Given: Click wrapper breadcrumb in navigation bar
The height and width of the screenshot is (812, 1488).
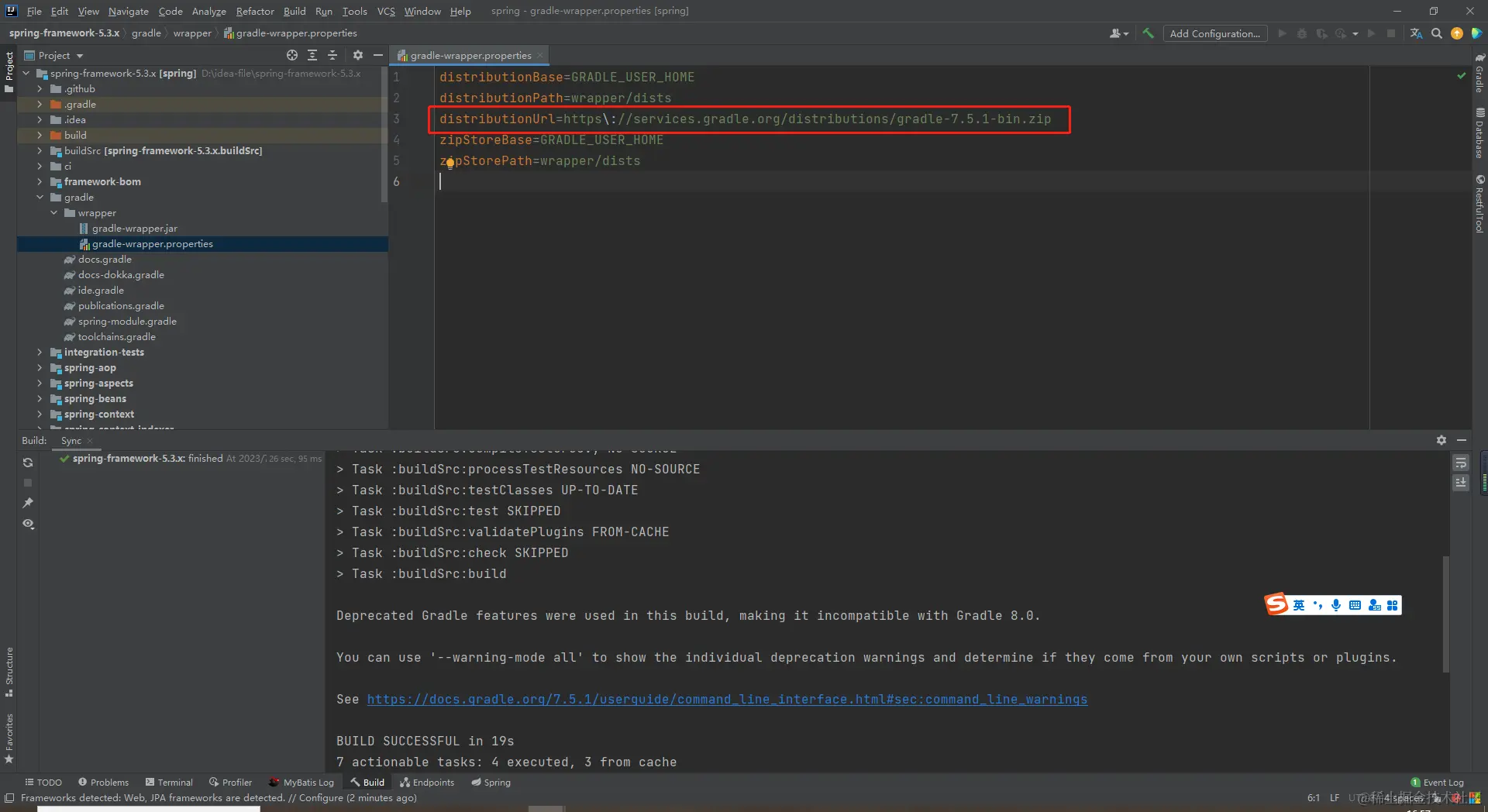Looking at the screenshot, I should pos(192,33).
